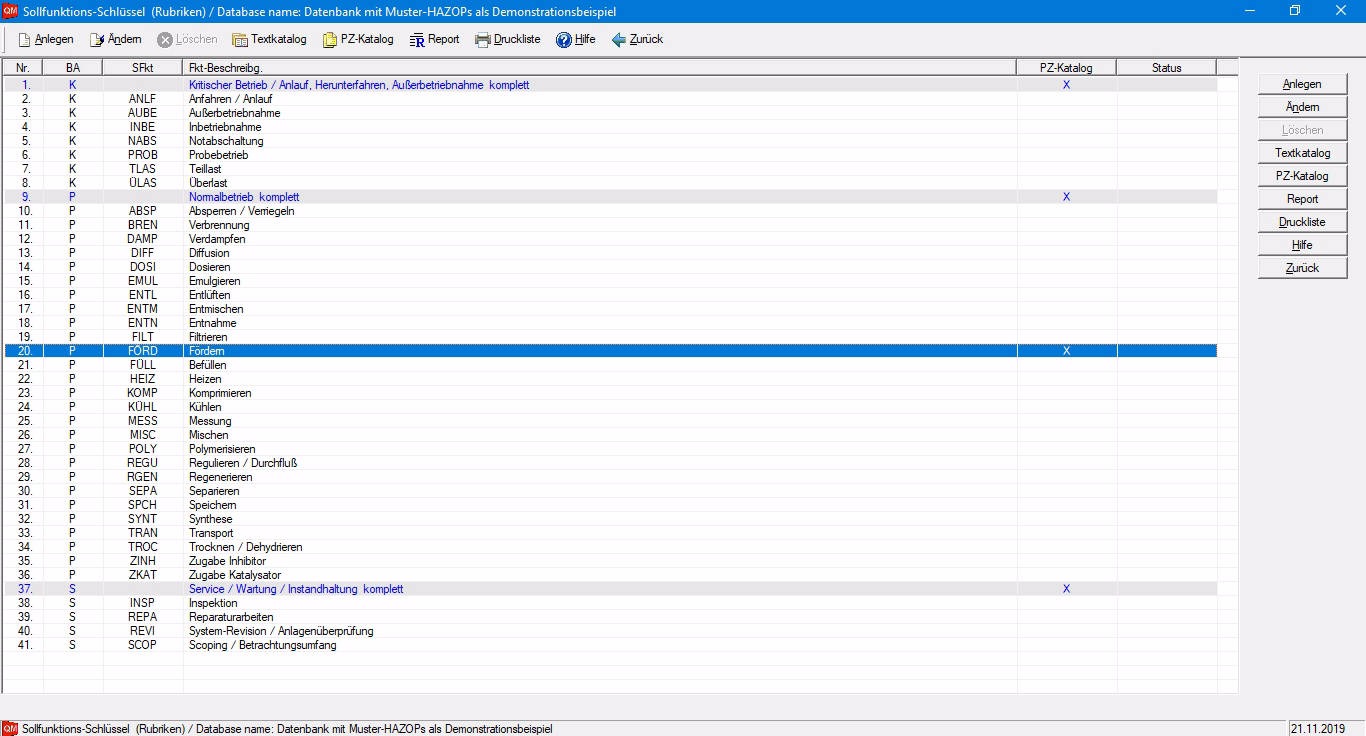The height and width of the screenshot is (736, 1366).
Task: Click the Hilfe button in the right panel
Action: pyautogui.click(x=1302, y=245)
